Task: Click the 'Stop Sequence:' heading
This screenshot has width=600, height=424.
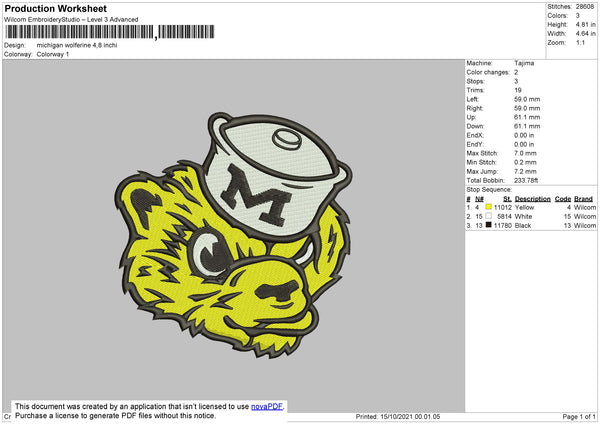Action: point(489,190)
